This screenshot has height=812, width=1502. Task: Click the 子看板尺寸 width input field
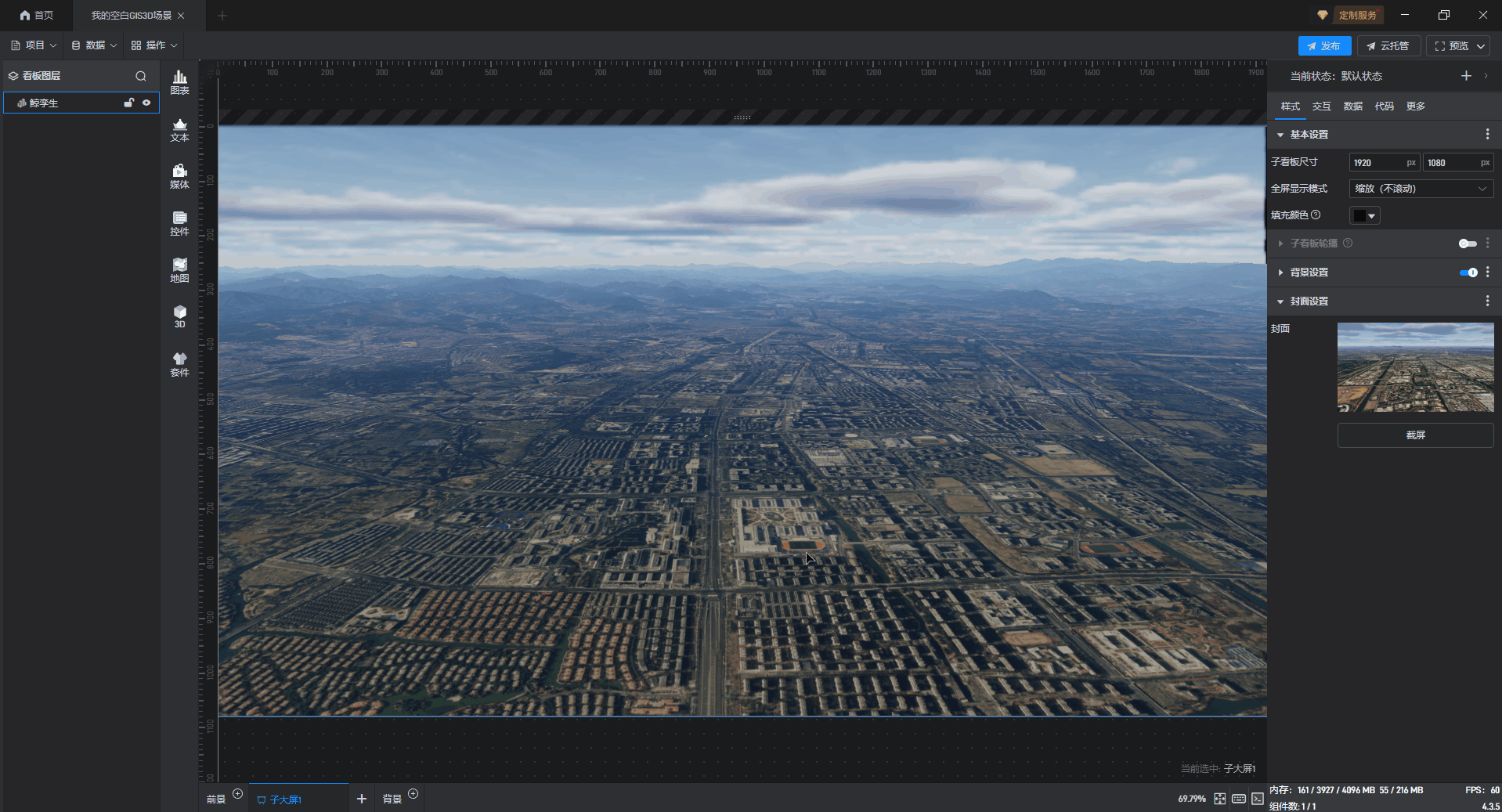1377,163
